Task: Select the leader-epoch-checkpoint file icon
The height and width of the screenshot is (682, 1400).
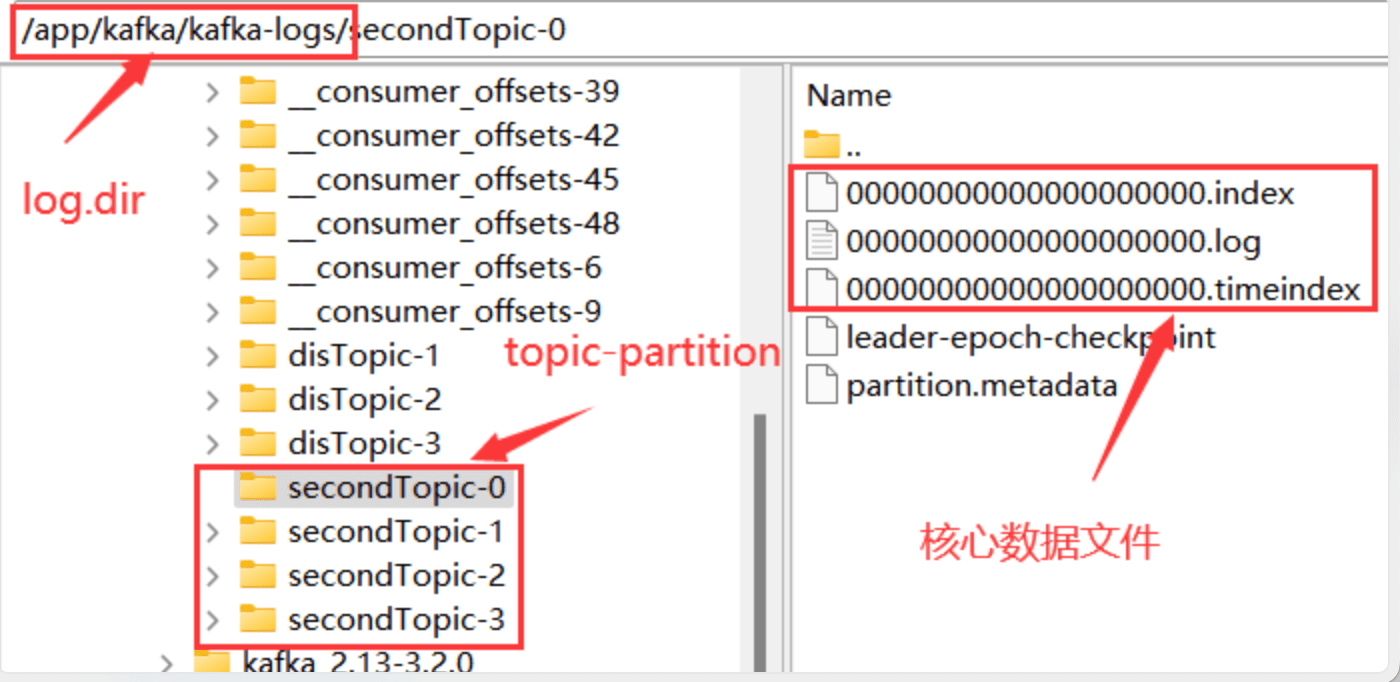Action: 822,337
